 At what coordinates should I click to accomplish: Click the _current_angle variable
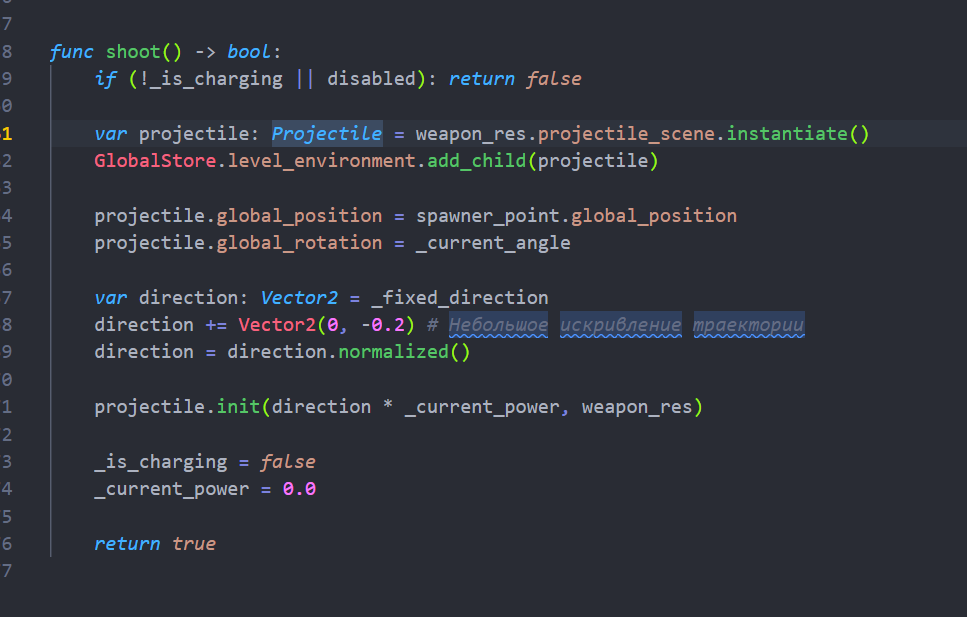[492, 242]
